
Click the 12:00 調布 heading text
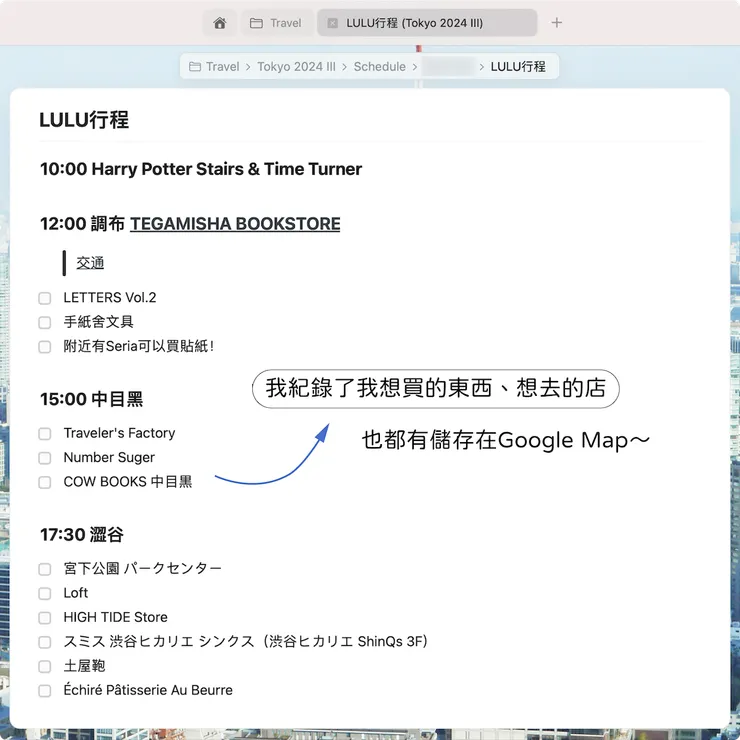pyautogui.click(x=83, y=224)
